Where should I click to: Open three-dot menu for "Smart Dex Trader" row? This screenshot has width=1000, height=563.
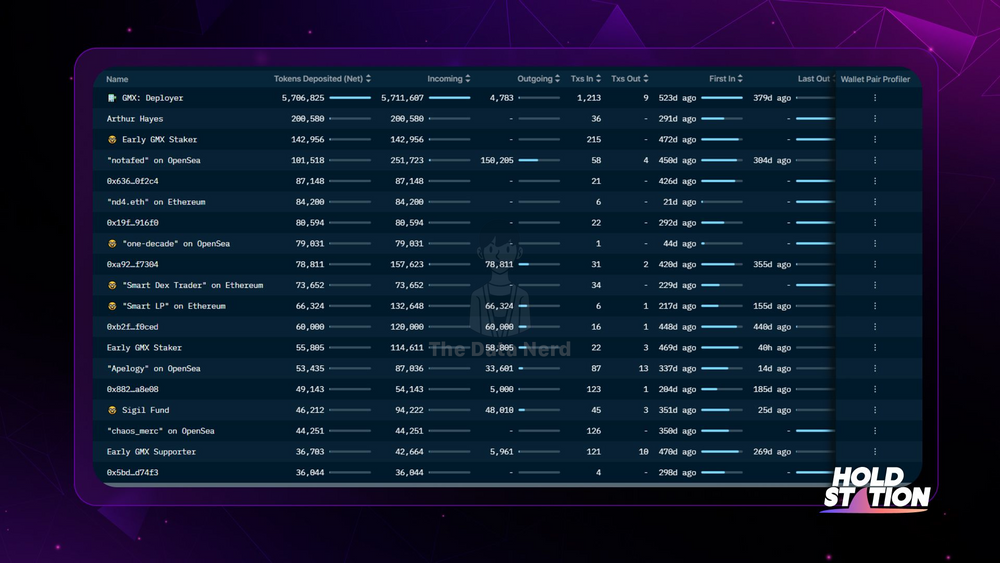(875, 285)
